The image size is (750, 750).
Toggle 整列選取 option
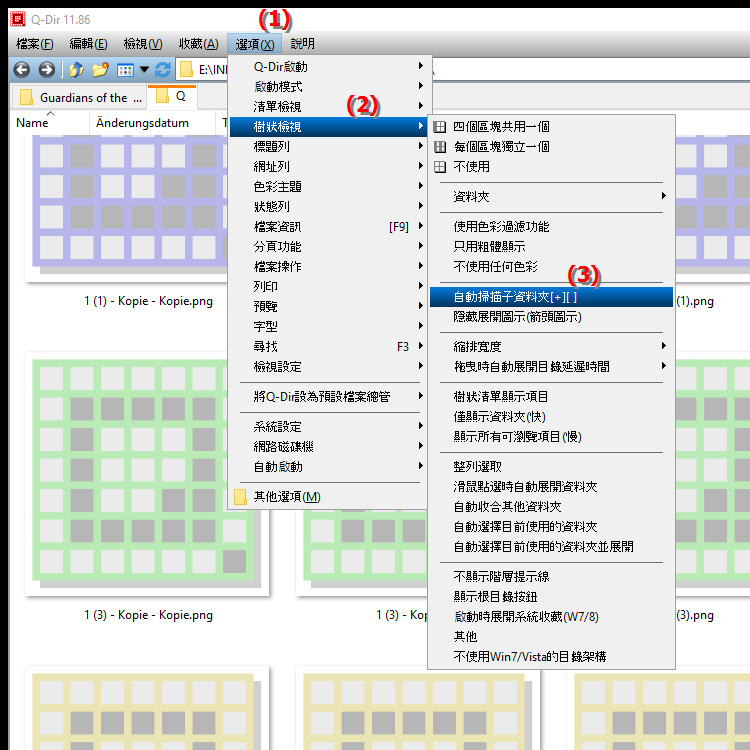coord(551,467)
